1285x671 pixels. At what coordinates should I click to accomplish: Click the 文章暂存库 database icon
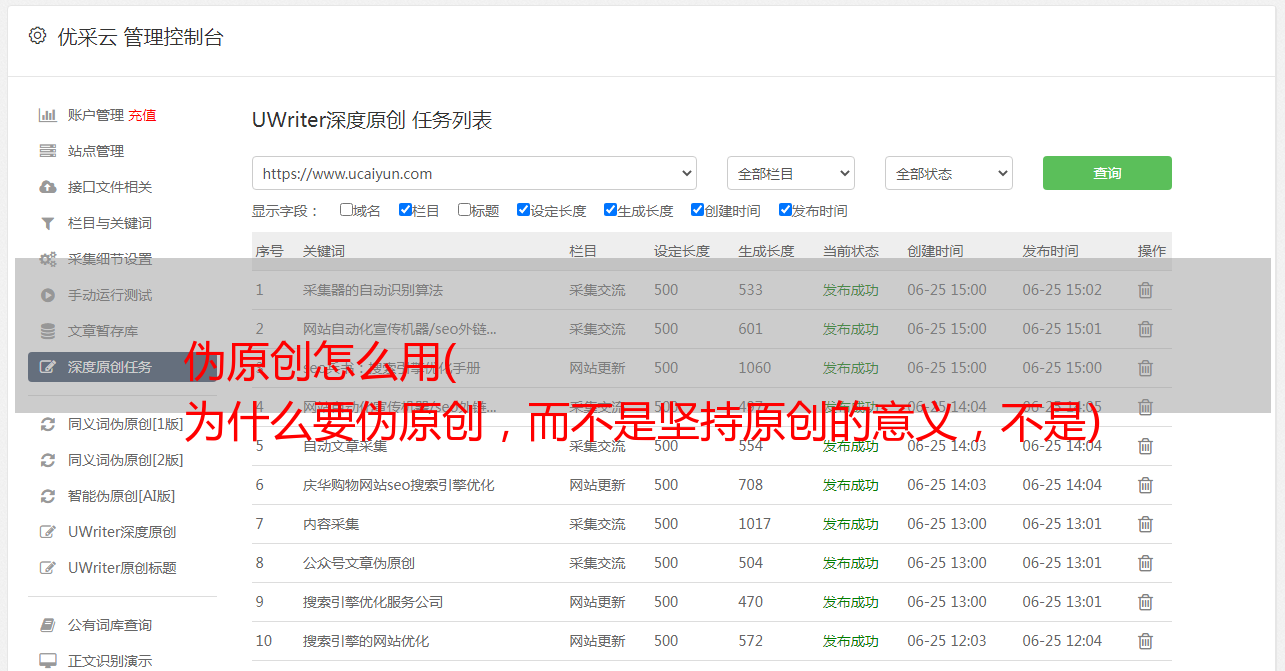(x=47, y=331)
